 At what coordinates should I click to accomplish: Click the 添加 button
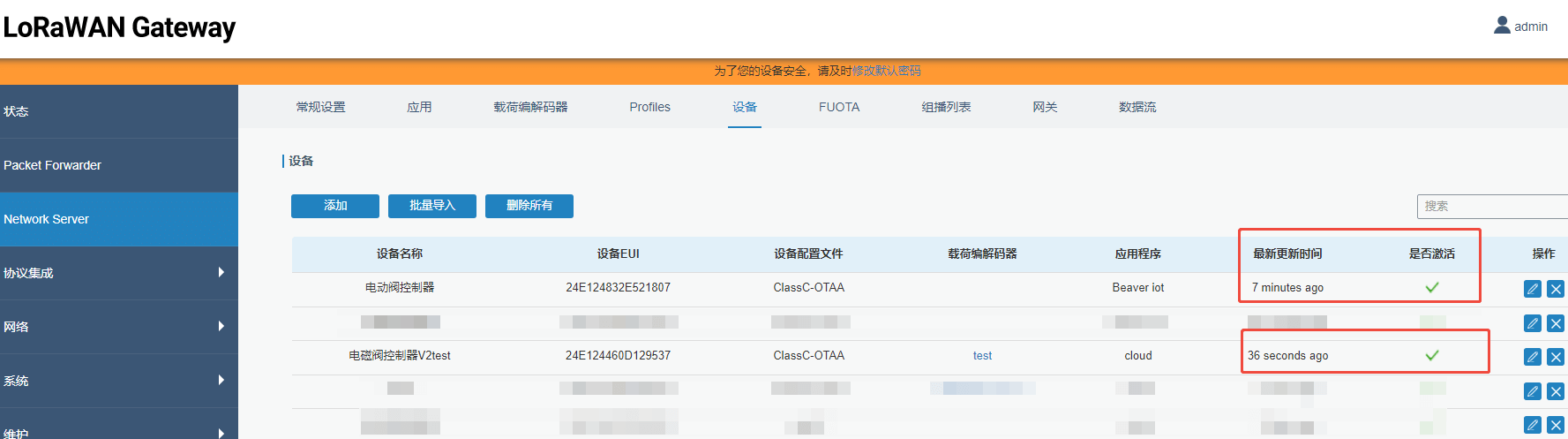click(x=335, y=206)
